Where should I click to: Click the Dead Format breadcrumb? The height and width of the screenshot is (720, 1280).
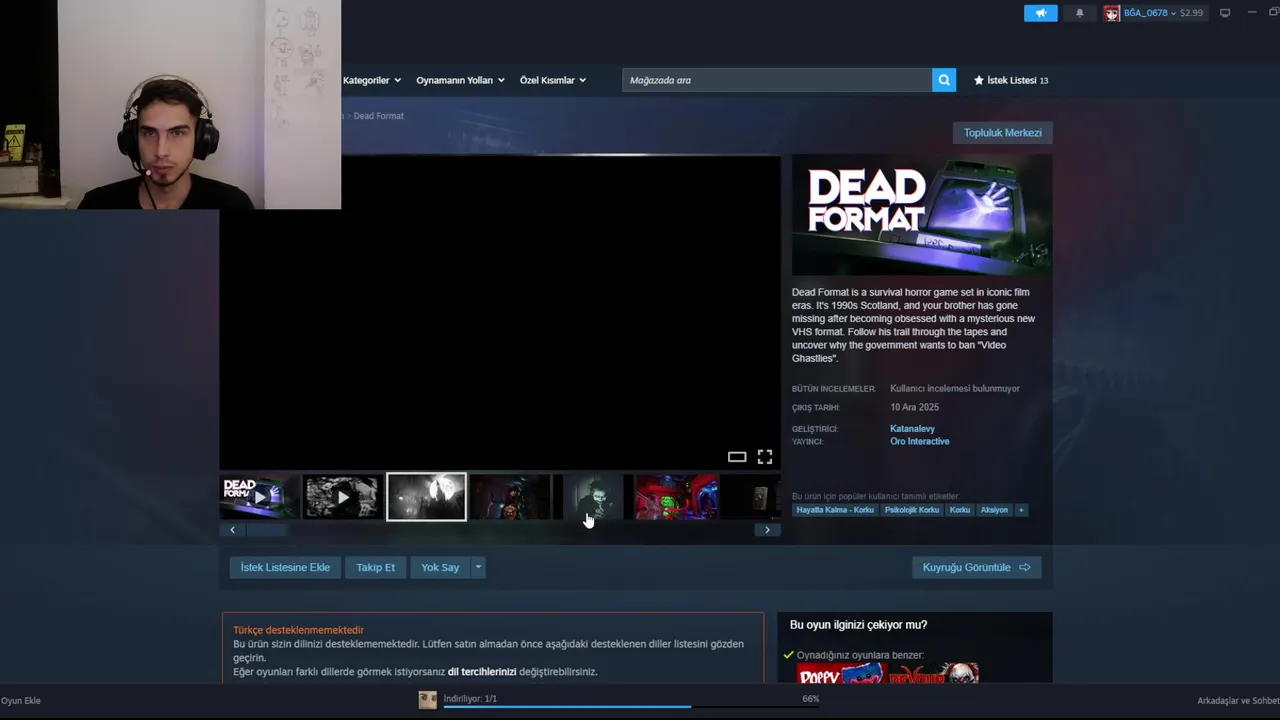tap(379, 116)
